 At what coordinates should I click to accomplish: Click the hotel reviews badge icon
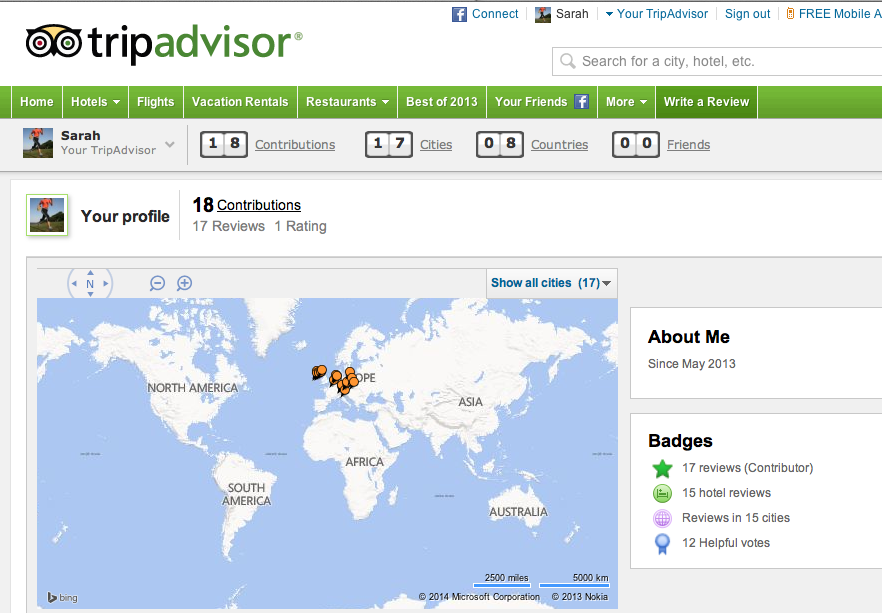(x=661, y=493)
